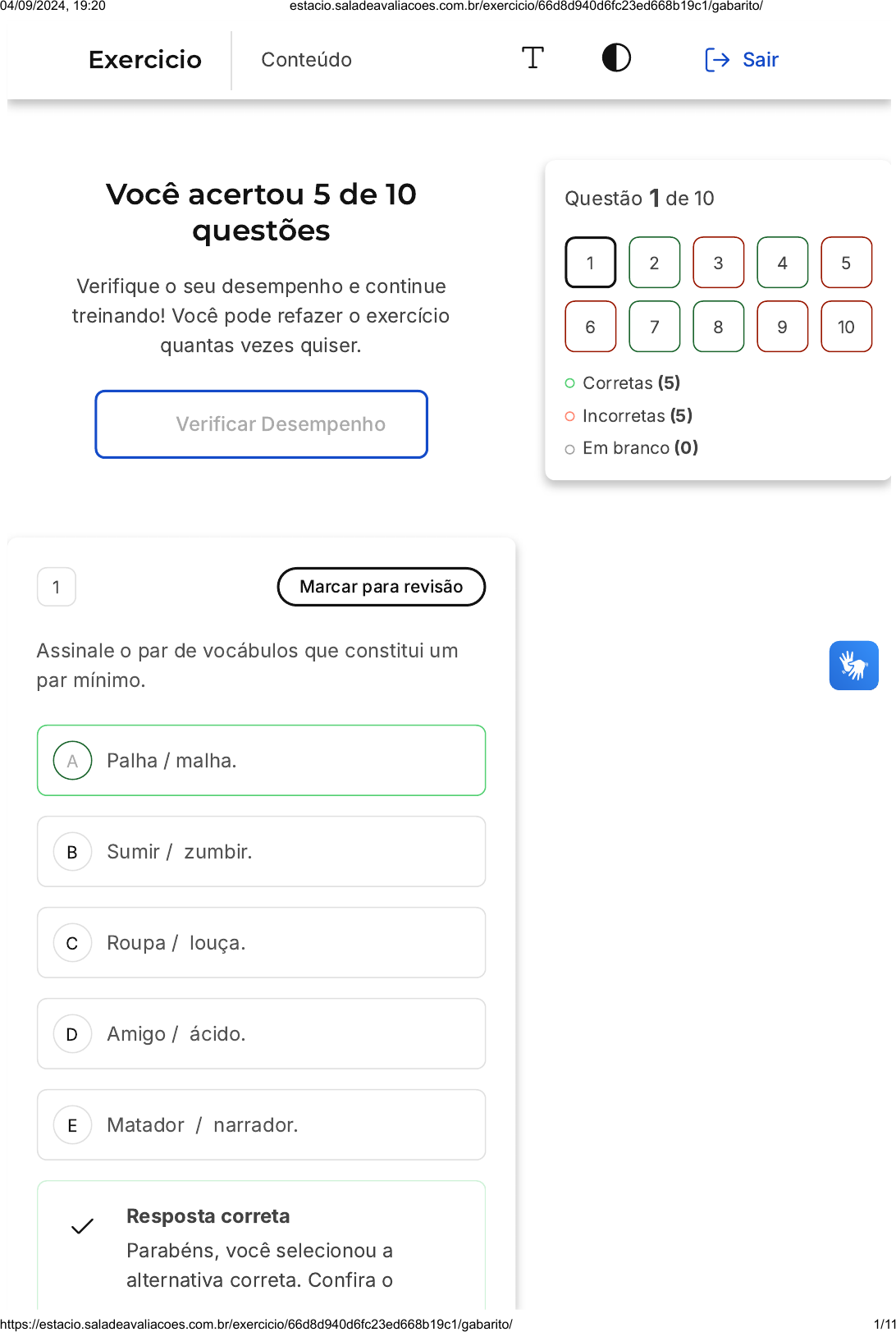Choose option B Sumir / zumbir
896x1332 pixels.
(x=262, y=852)
